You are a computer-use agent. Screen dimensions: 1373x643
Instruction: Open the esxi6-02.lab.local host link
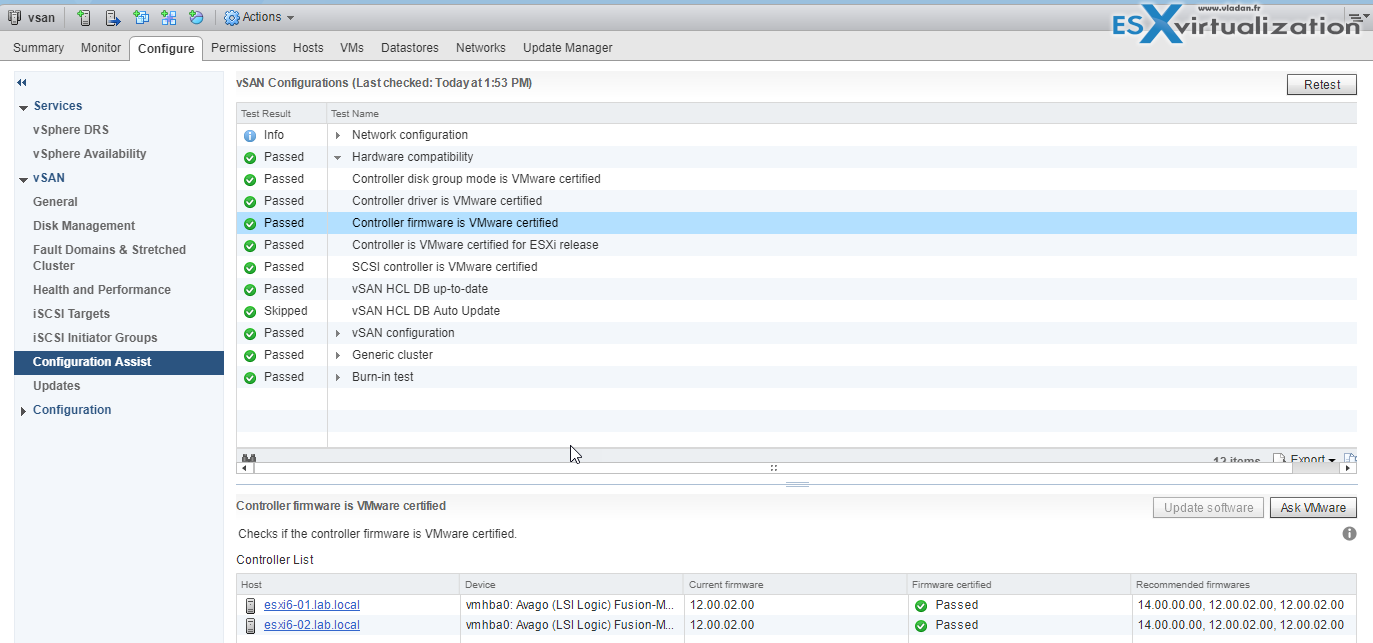tap(312, 625)
